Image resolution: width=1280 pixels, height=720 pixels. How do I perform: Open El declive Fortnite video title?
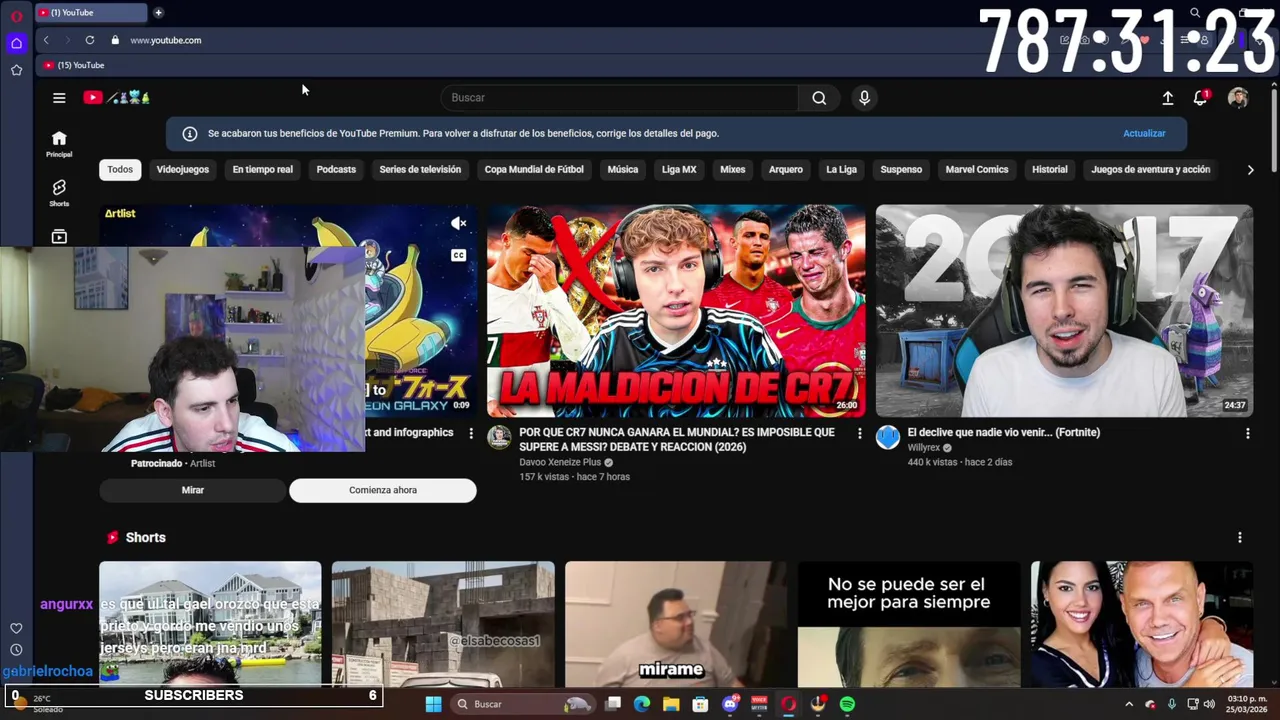point(1004,433)
